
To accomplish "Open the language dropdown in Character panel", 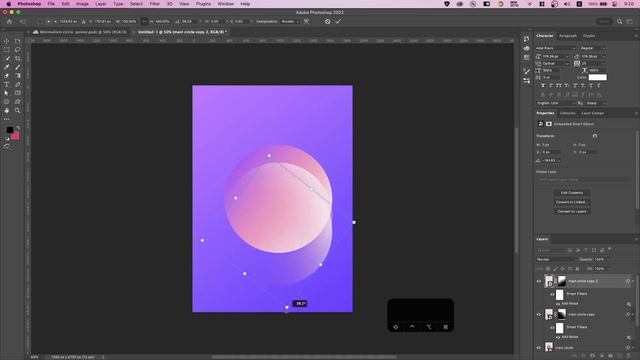I will click(x=556, y=103).
